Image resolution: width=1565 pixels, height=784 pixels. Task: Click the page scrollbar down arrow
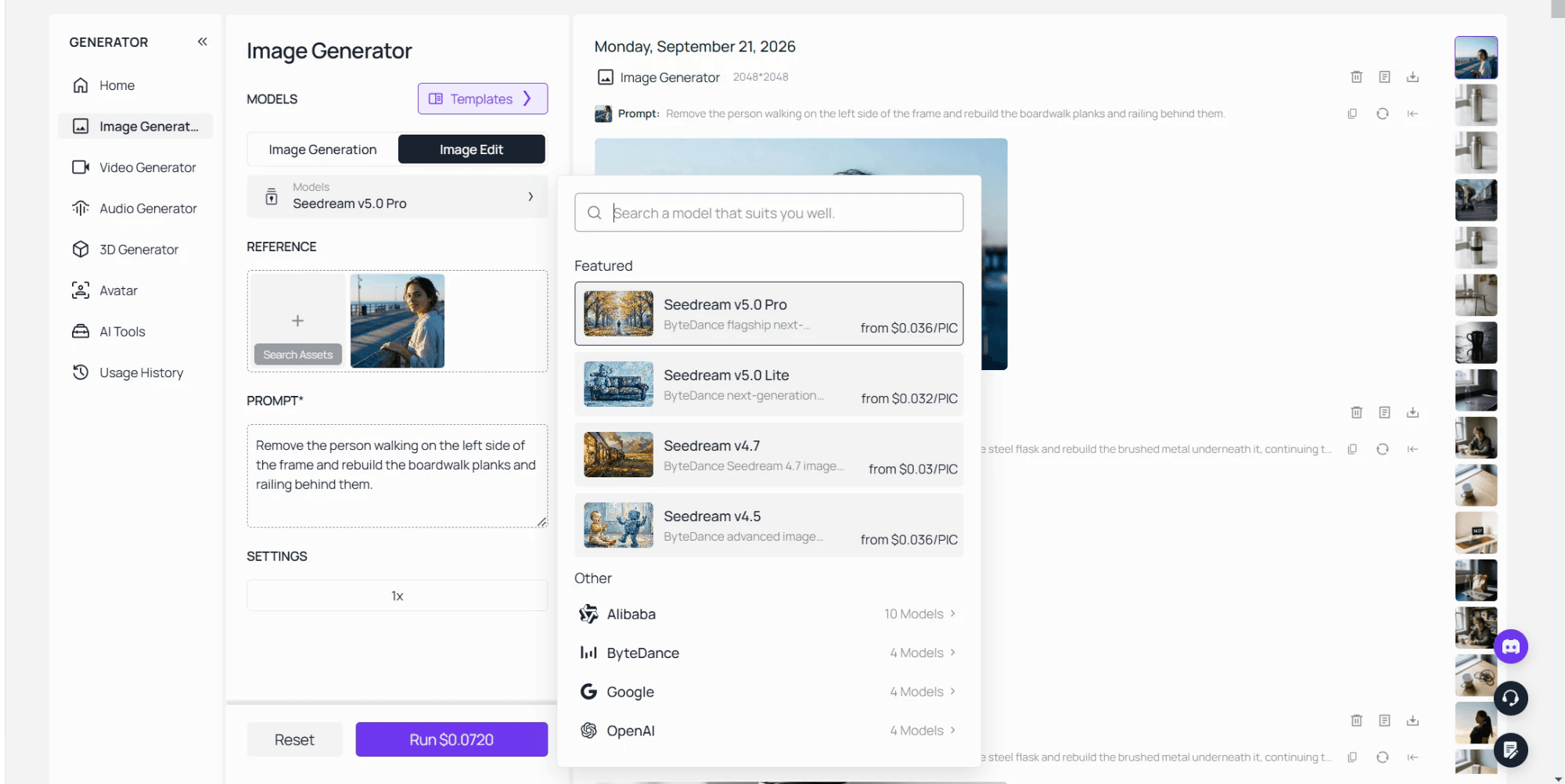coord(1558,779)
